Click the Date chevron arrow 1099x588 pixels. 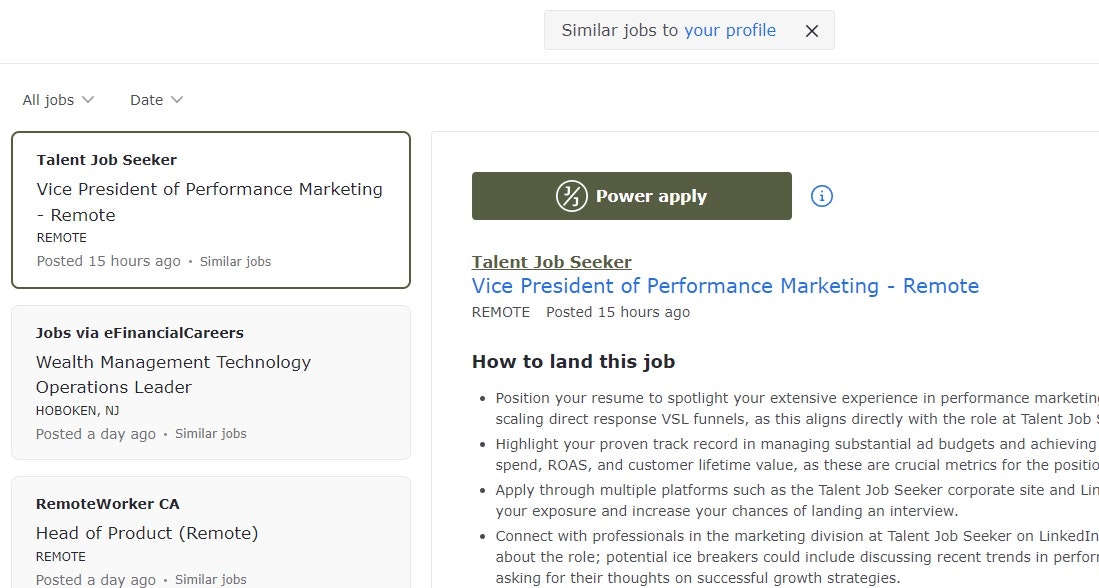[x=177, y=100]
